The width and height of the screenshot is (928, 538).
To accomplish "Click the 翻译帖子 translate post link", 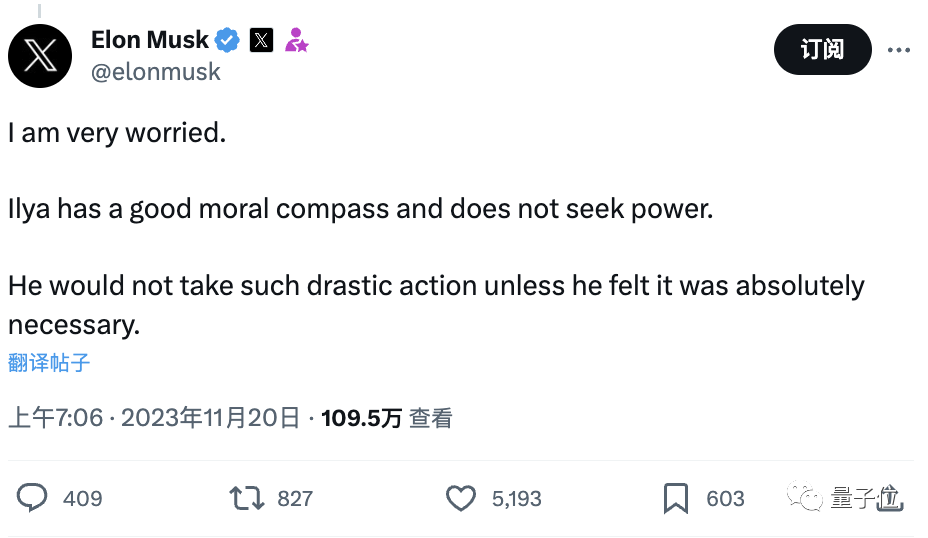I will click(x=49, y=362).
